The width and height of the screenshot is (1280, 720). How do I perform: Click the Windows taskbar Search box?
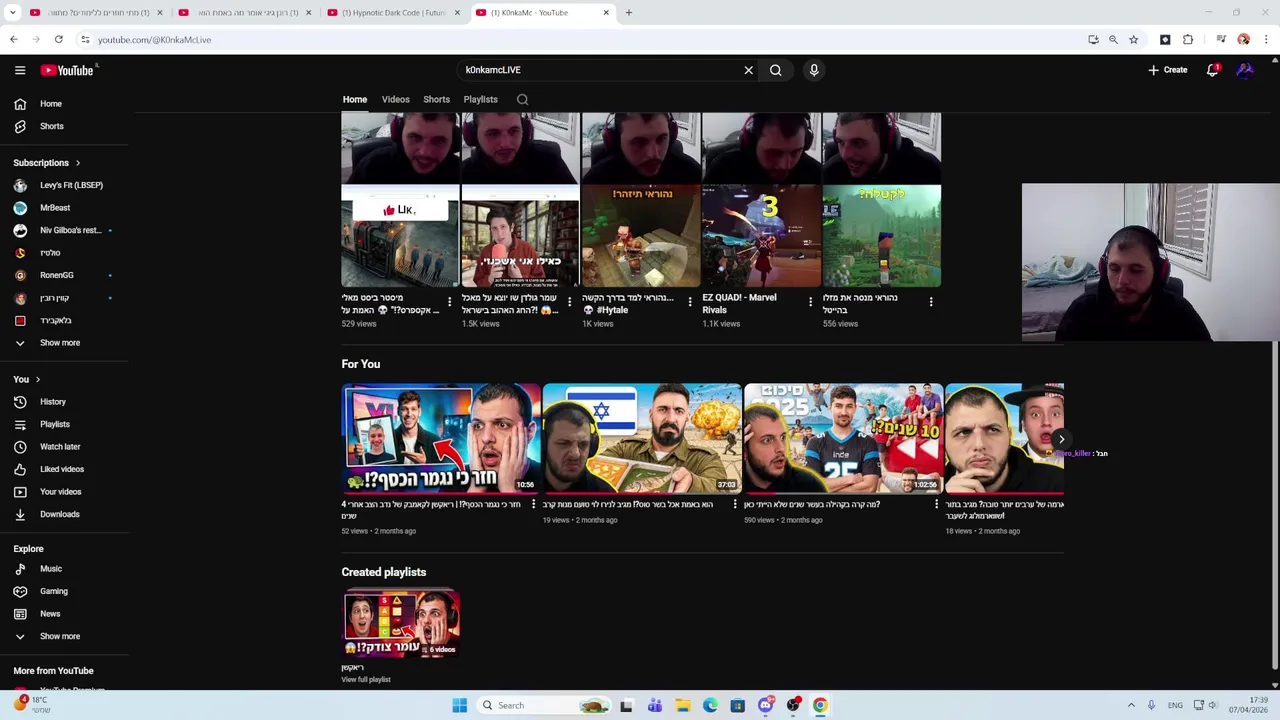pyautogui.click(x=544, y=705)
